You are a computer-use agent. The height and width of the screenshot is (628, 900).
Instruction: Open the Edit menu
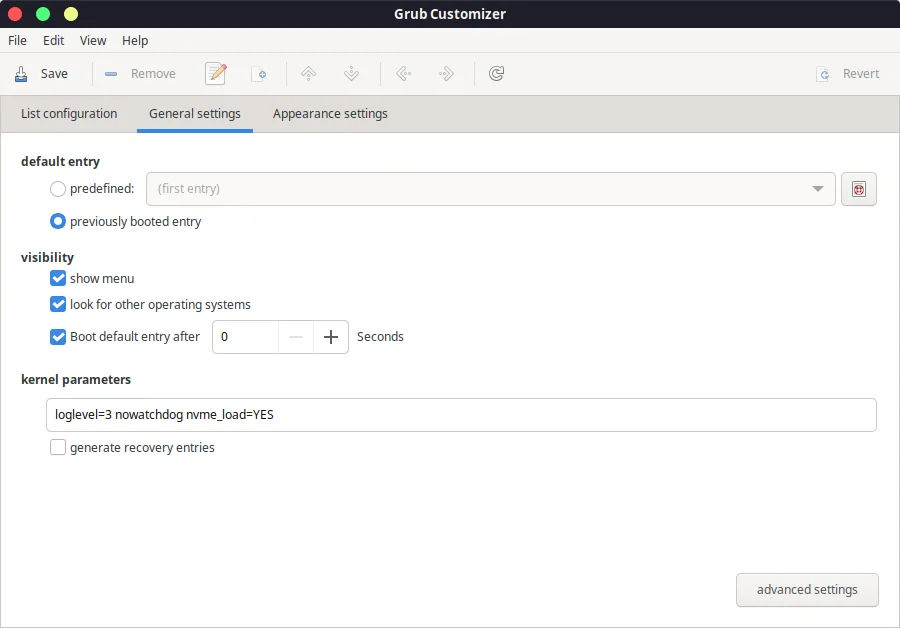(x=53, y=41)
